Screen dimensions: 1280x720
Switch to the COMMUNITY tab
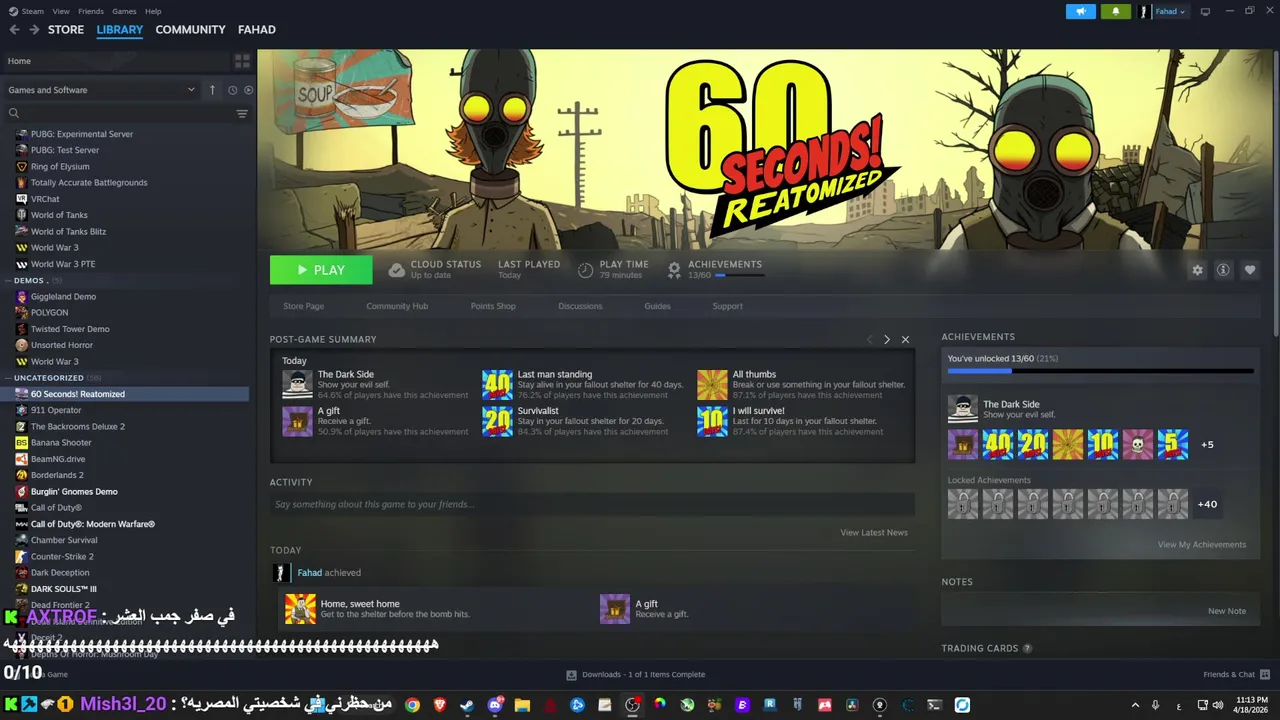click(190, 30)
